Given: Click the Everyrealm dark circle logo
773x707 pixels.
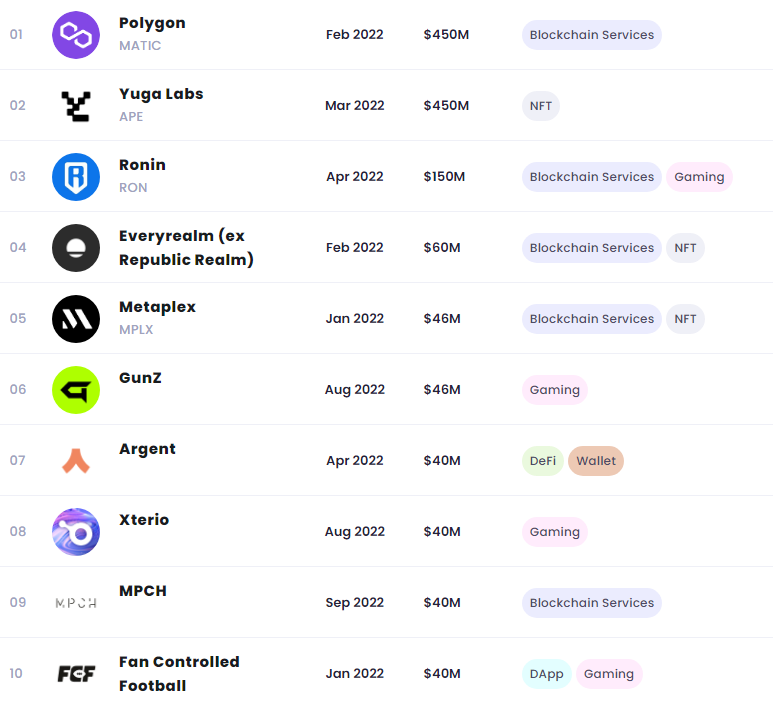Looking at the screenshot, I should (76, 248).
